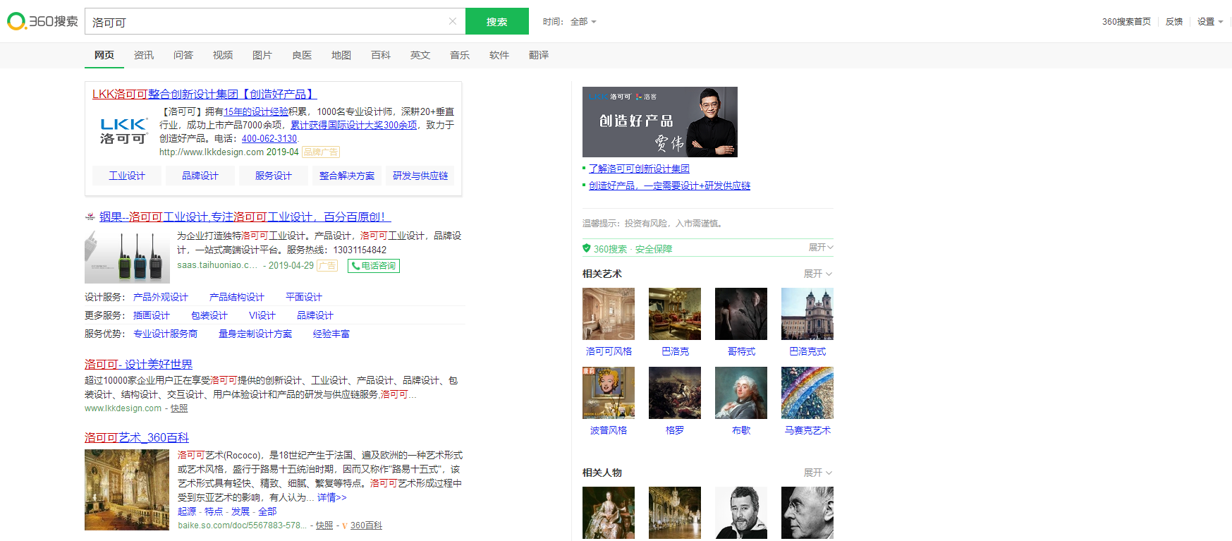Click the 工业设计 button under LKK ad
The width and height of the screenshot is (1232, 541).
point(127,176)
